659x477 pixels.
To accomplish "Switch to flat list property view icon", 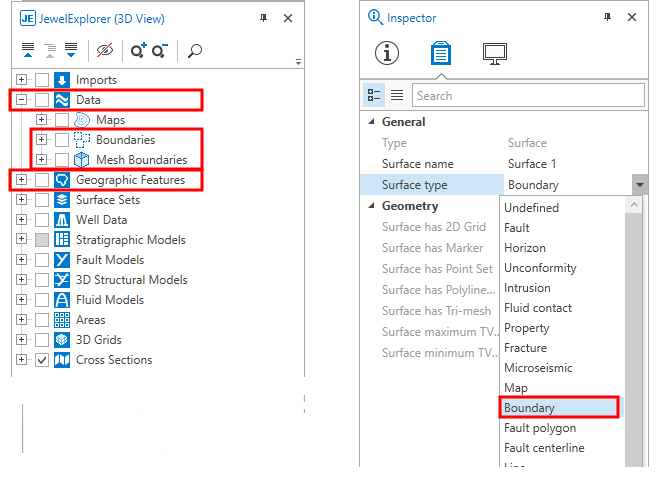I will coord(397,96).
